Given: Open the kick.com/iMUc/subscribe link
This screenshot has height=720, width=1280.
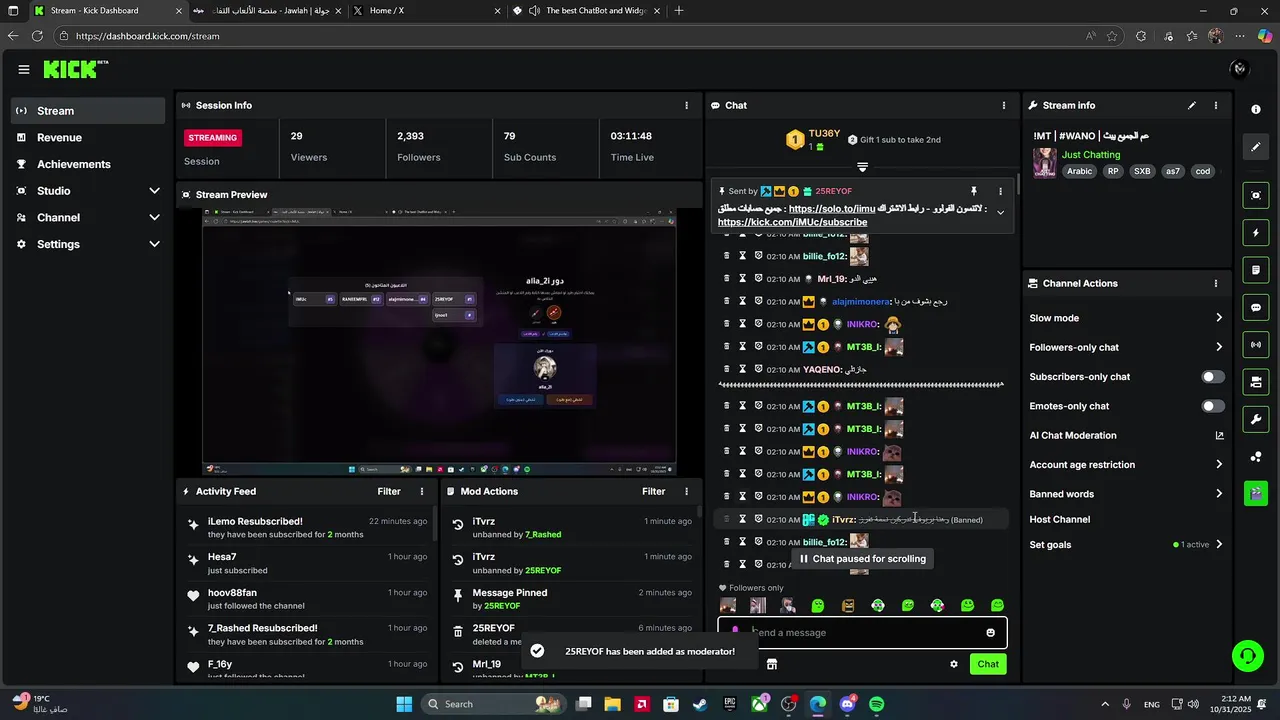Looking at the screenshot, I should [x=792, y=222].
